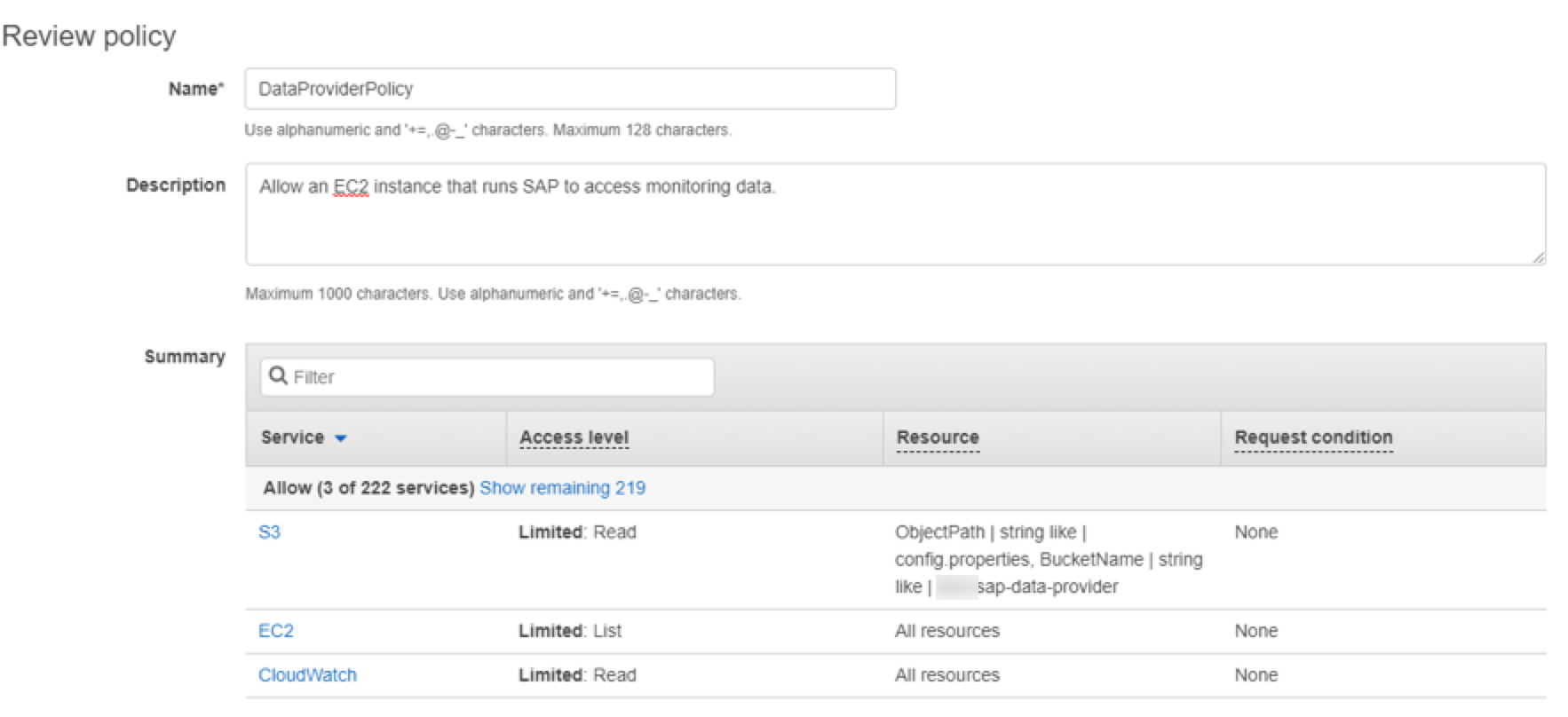This screenshot has height=717, width=1568.
Task: Grab the Description box resize handle
Action: click(1538, 257)
